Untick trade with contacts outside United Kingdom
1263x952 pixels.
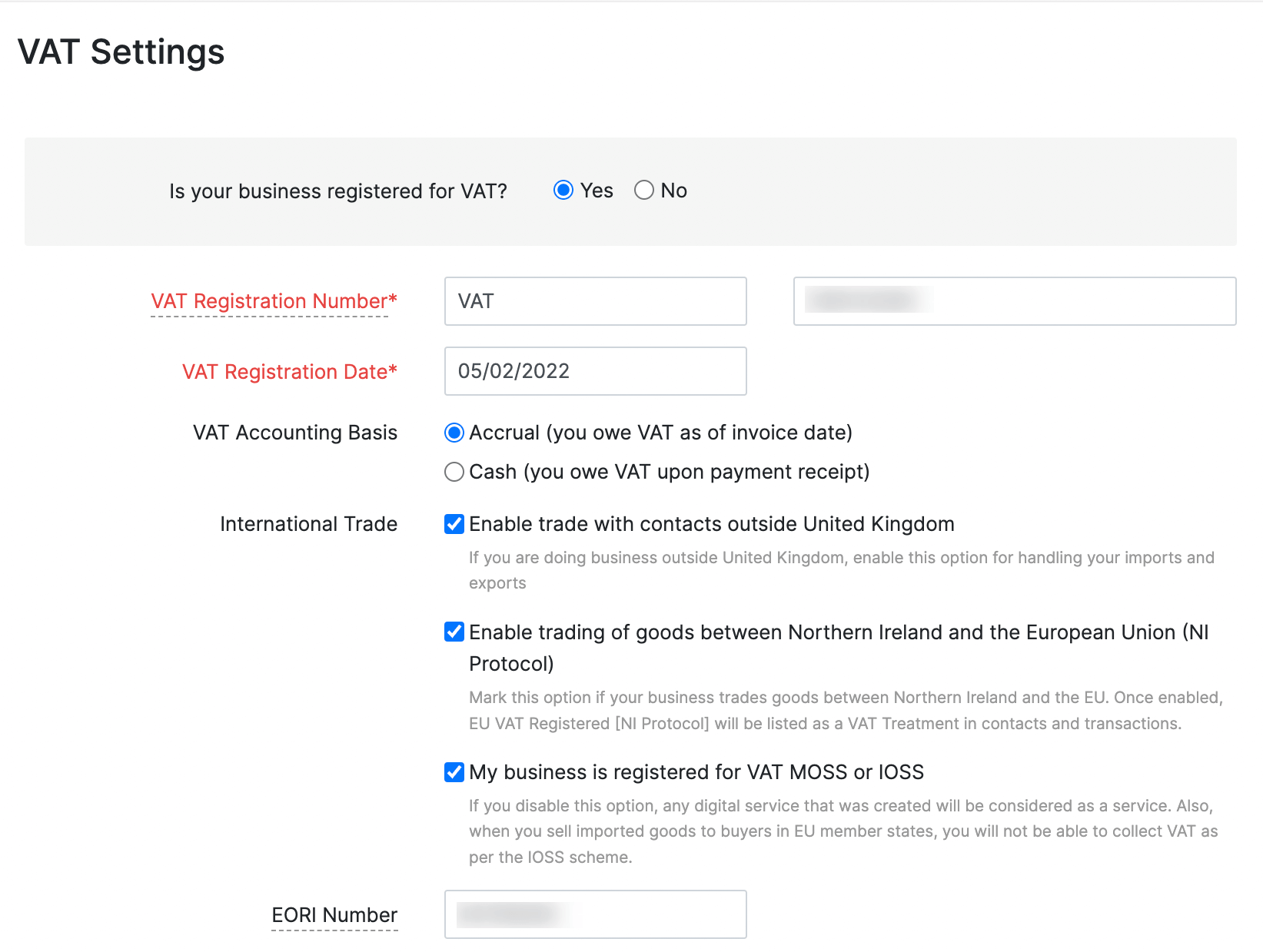point(454,524)
